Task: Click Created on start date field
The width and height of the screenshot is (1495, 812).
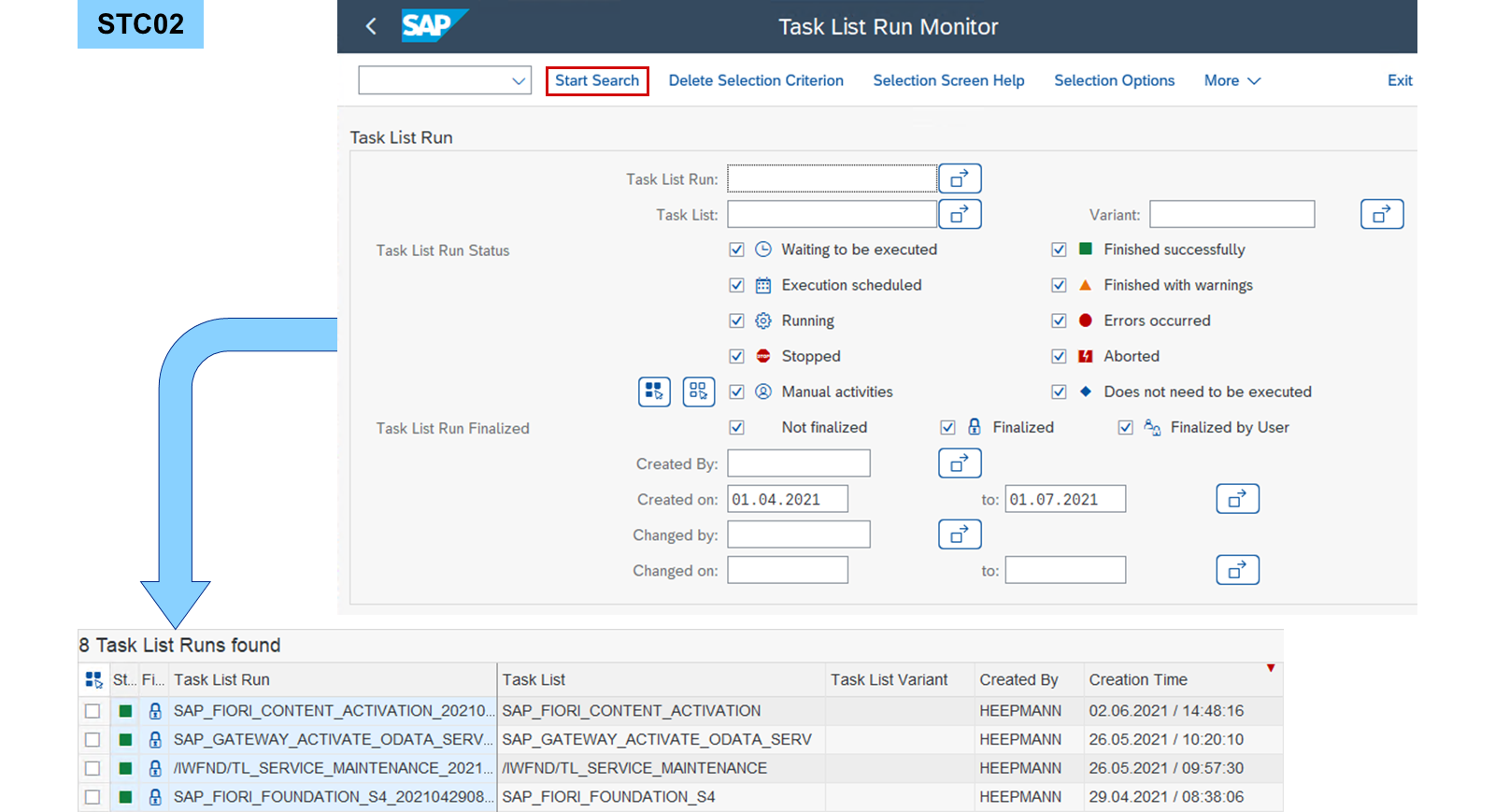Action: [788, 499]
